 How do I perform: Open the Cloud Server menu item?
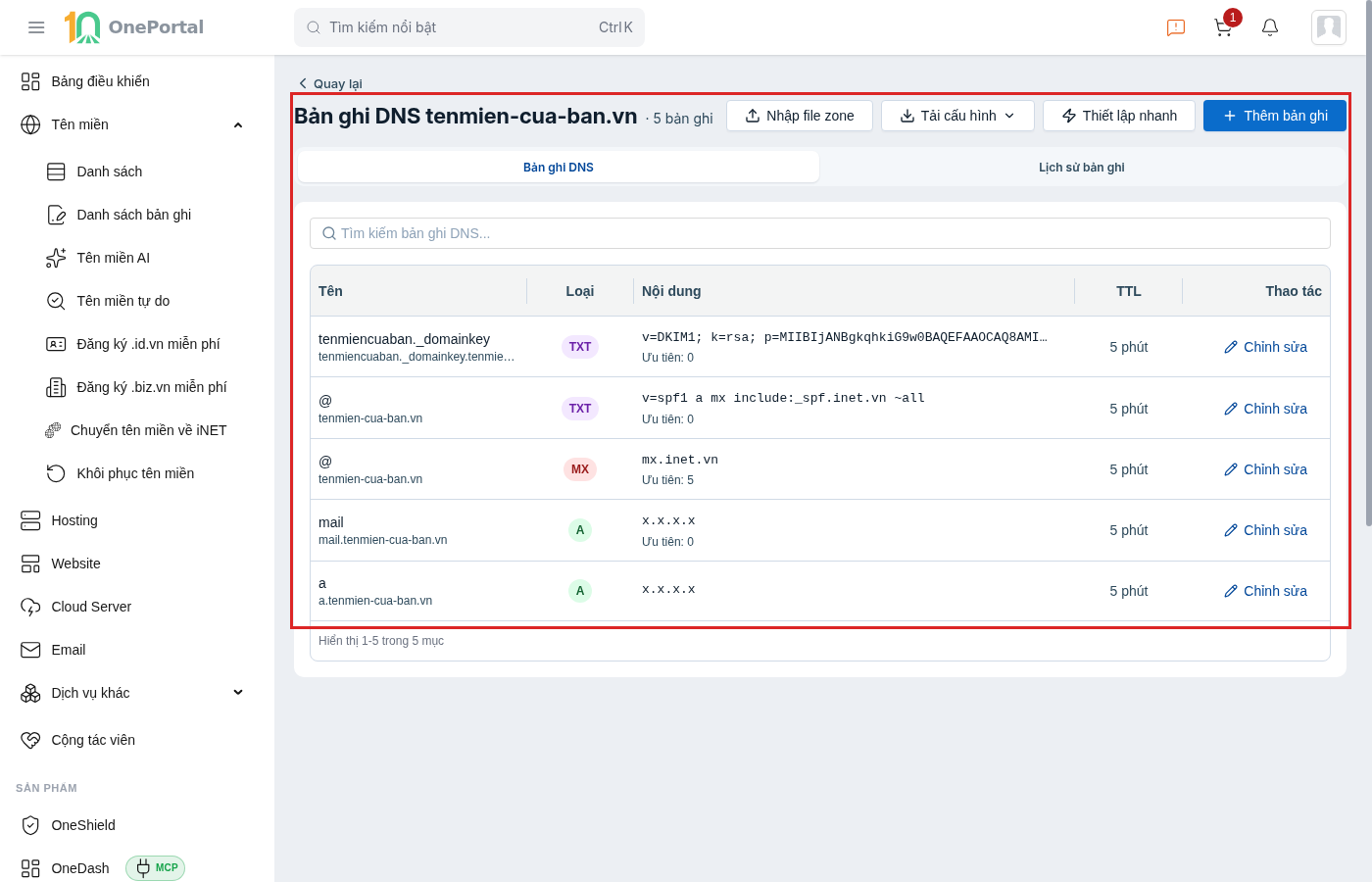coord(91,607)
